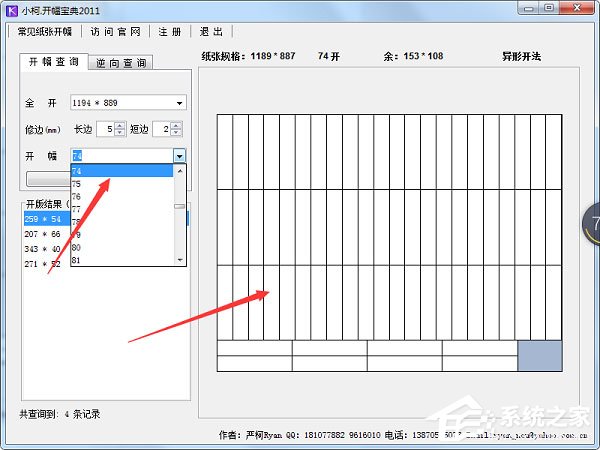The width and height of the screenshot is (600, 450).
Task: Click the dropdown list scroll-up arrow
Action: click(x=180, y=171)
